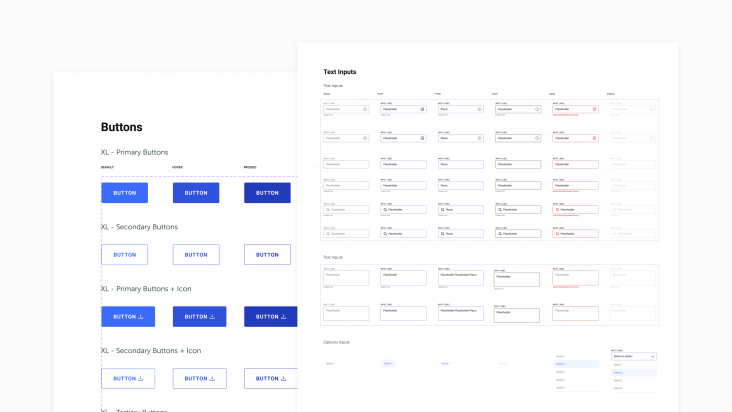Screen dimensions: 732x412
Task: Click trailing icon in second-row hover input
Action: tap(422, 138)
